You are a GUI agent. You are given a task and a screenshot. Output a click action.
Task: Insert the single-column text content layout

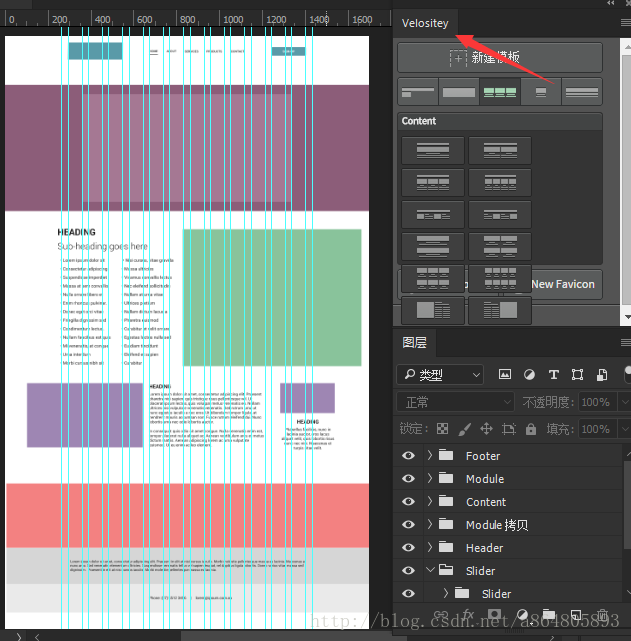[x=433, y=150]
